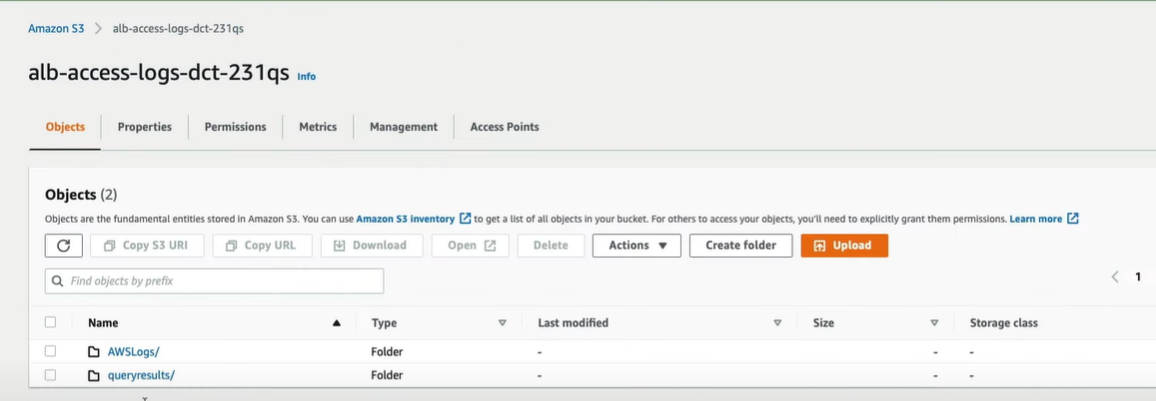Click the breadcrumb chevron after Amazon S3
Viewport: 1156px width, 401px height.
coord(98,29)
